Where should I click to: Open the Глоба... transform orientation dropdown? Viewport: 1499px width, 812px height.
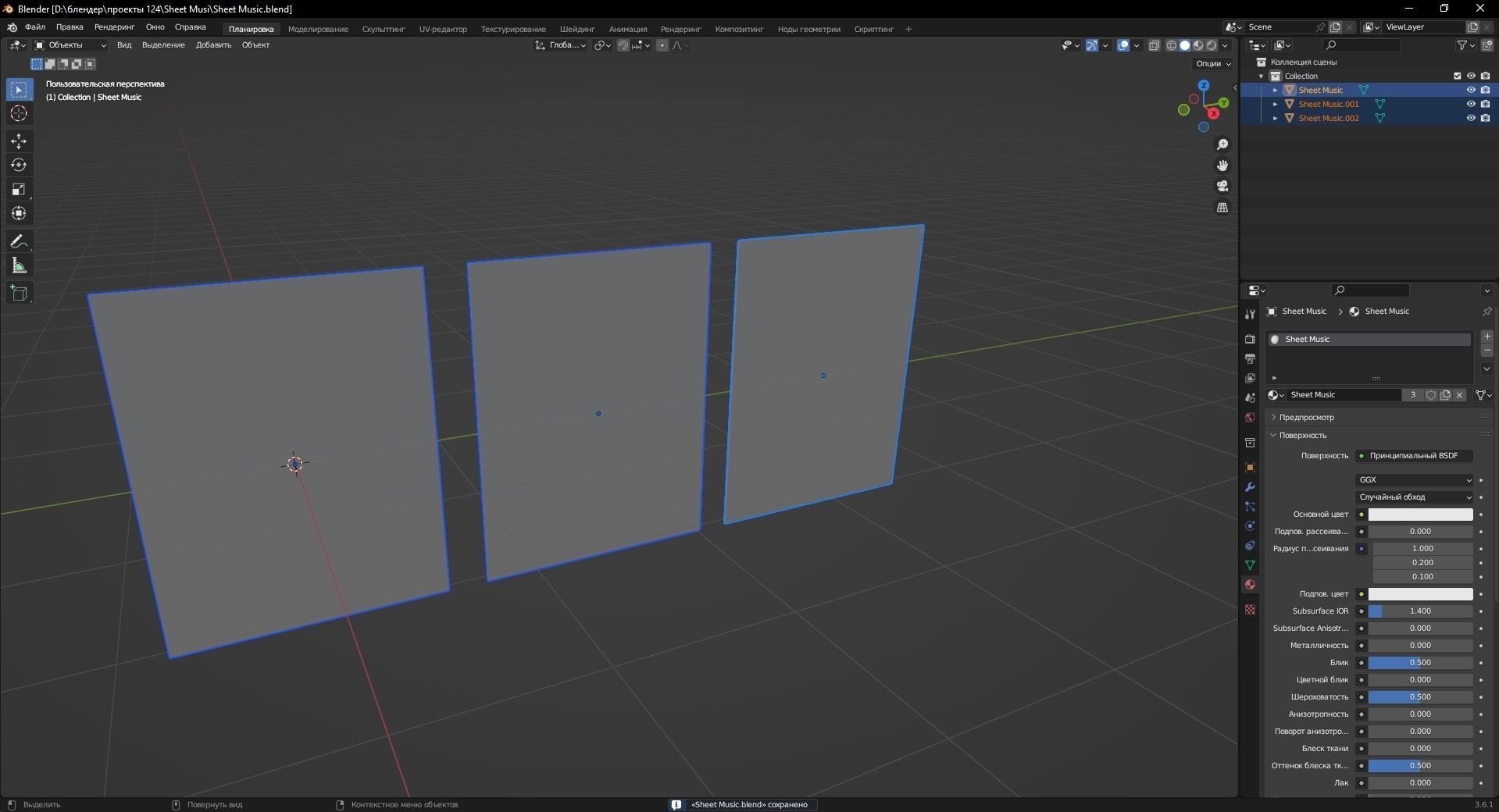click(561, 45)
